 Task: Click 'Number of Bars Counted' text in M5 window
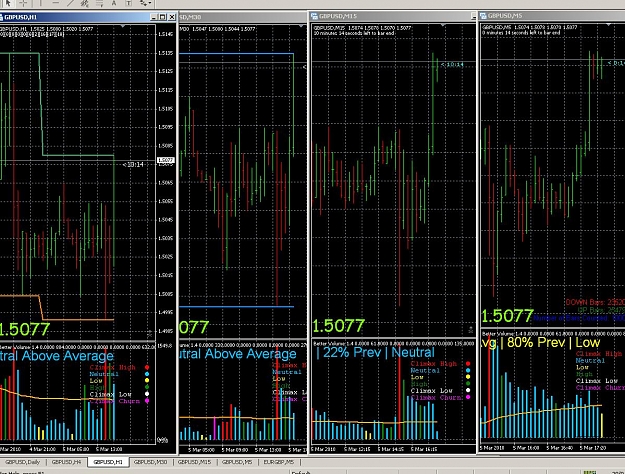click(579, 319)
